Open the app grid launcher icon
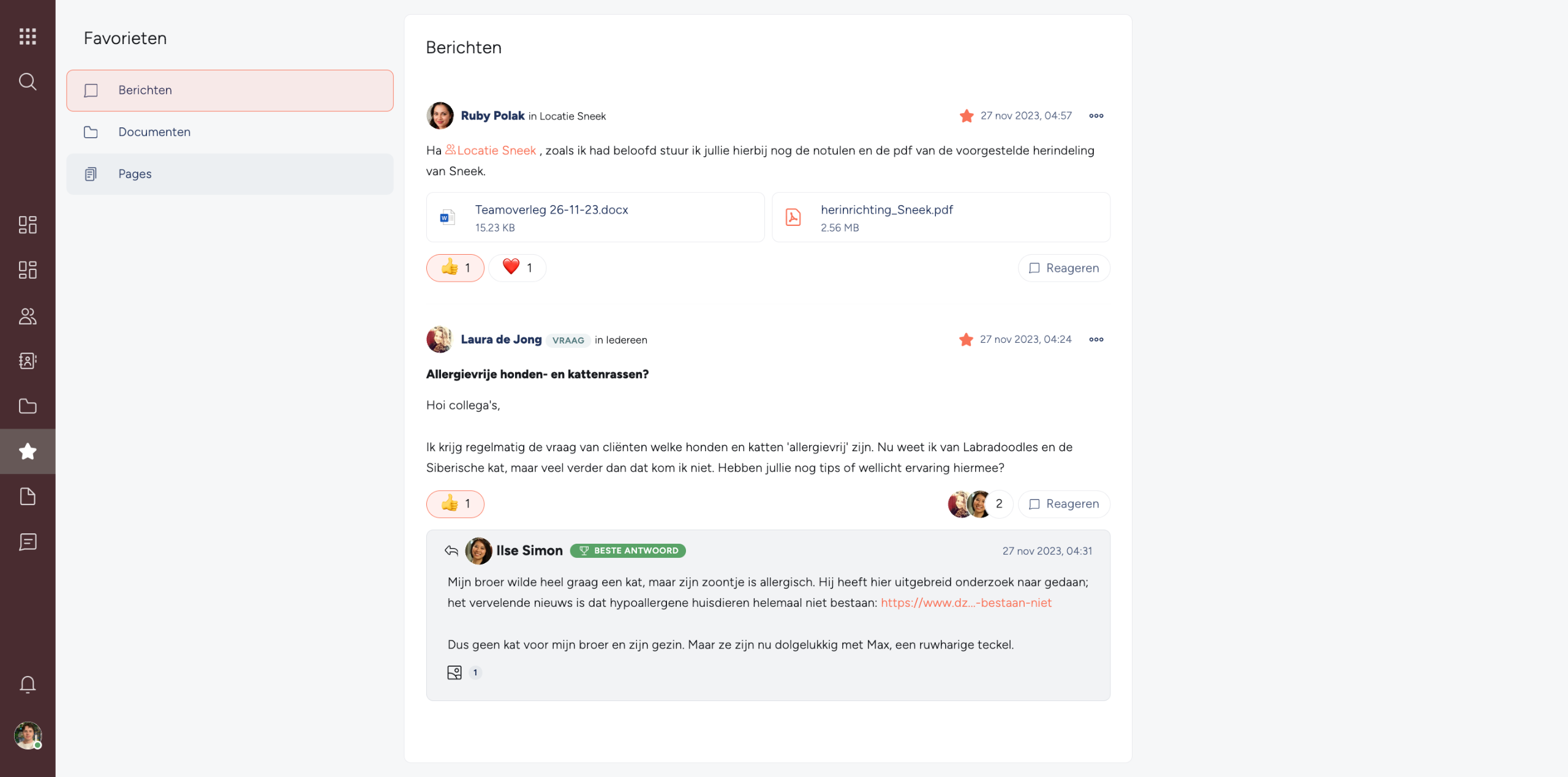Screen dimensions: 1568x777 click(28, 36)
